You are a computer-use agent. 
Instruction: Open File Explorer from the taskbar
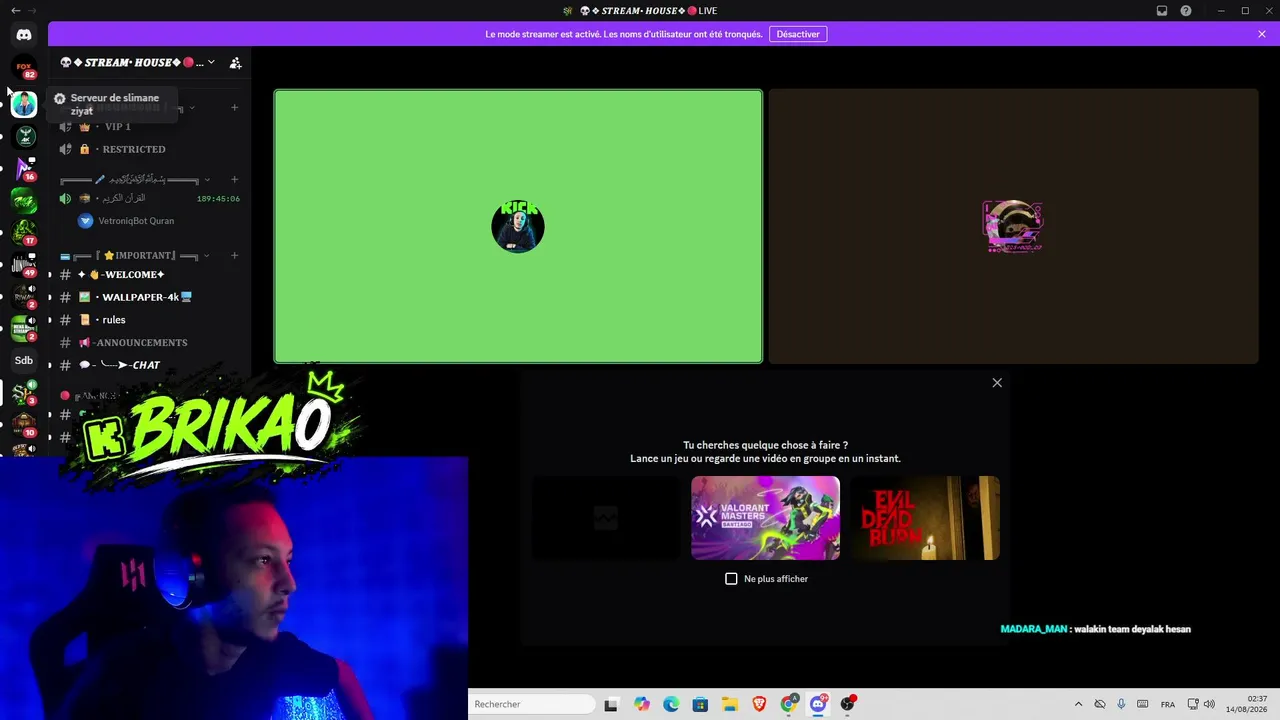(x=730, y=704)
